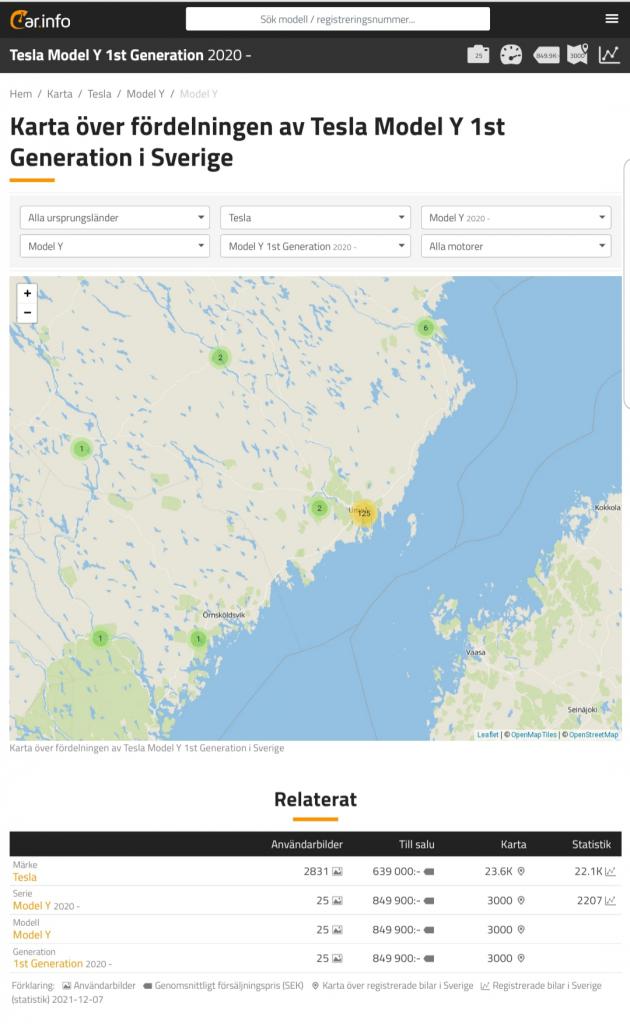The height and width of the screenshot is (1024, 630).
Task: Click the Användarbilder column header
Action: pyautogui.click(x=307, y=844)
